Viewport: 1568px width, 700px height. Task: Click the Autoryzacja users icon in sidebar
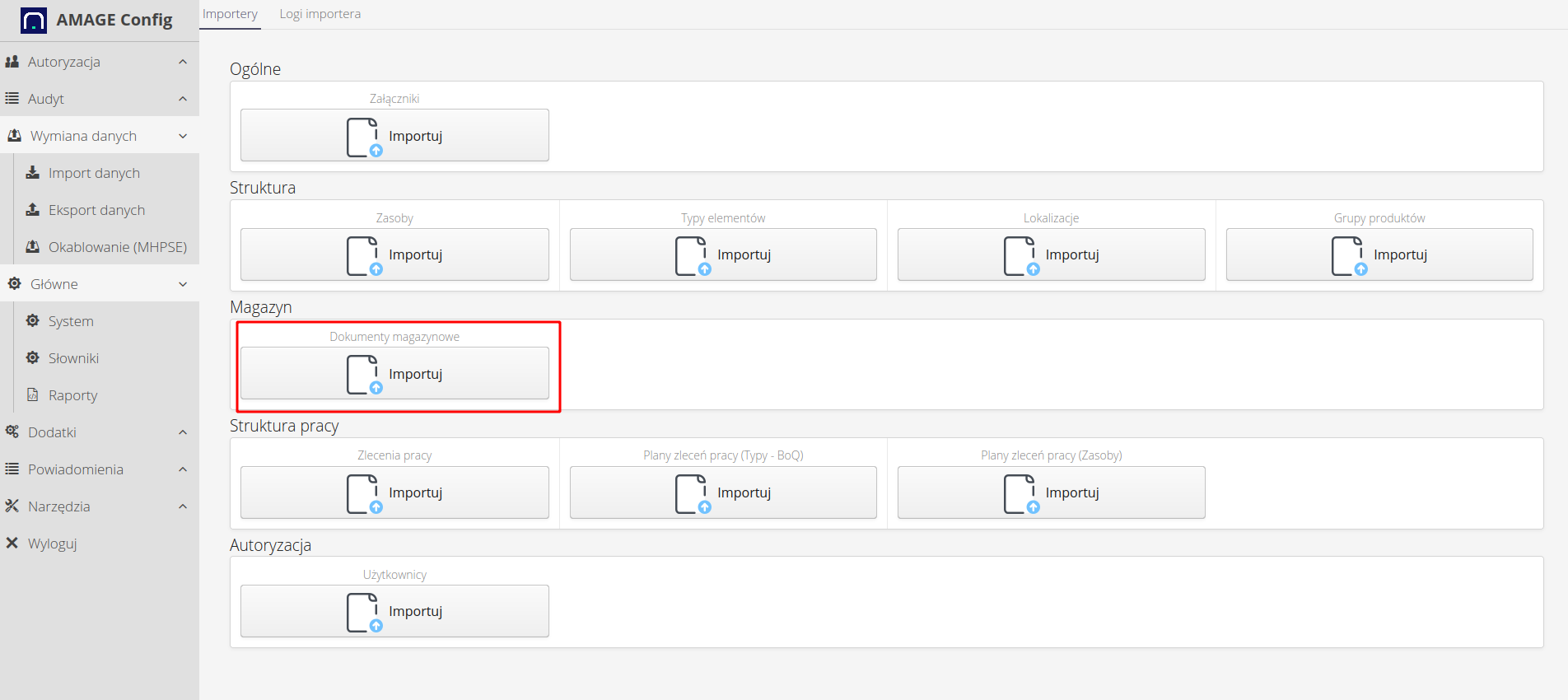pyautogui.click(x=12, y=62)
